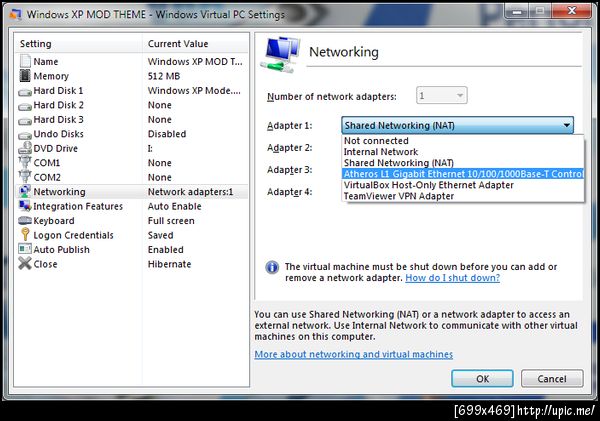Click the 'Windows XP Mode....' disk value
The height and width of the screenshot is (421, 600).
point(194,90)
